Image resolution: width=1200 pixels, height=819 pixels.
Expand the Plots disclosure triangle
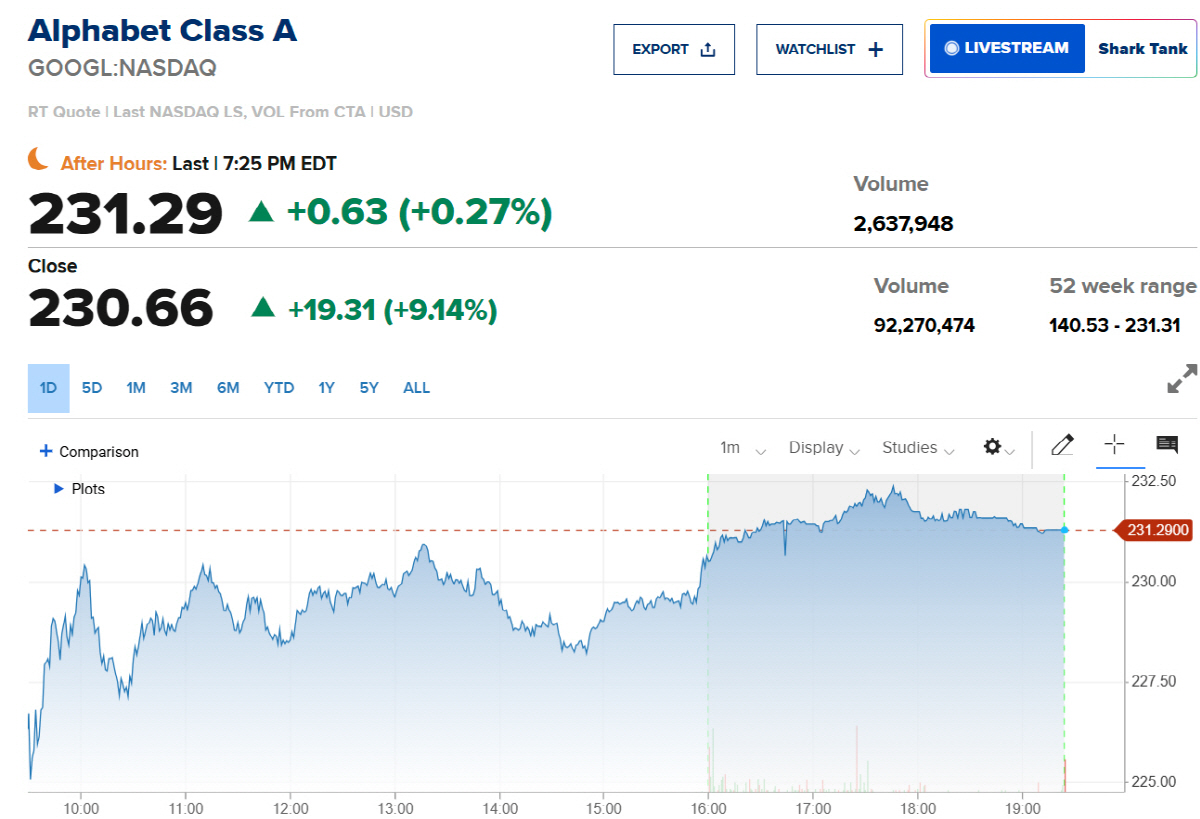click(59, 489)
